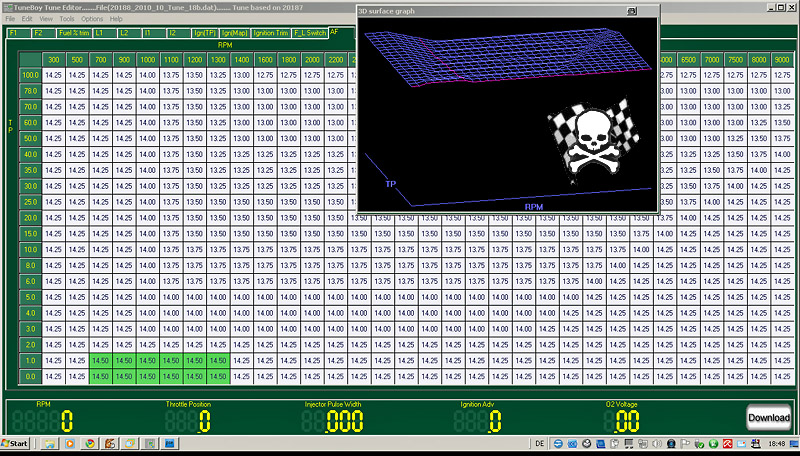Select the 50.0 throttle position row header
The image size is (800, 456).
(30, 138)
